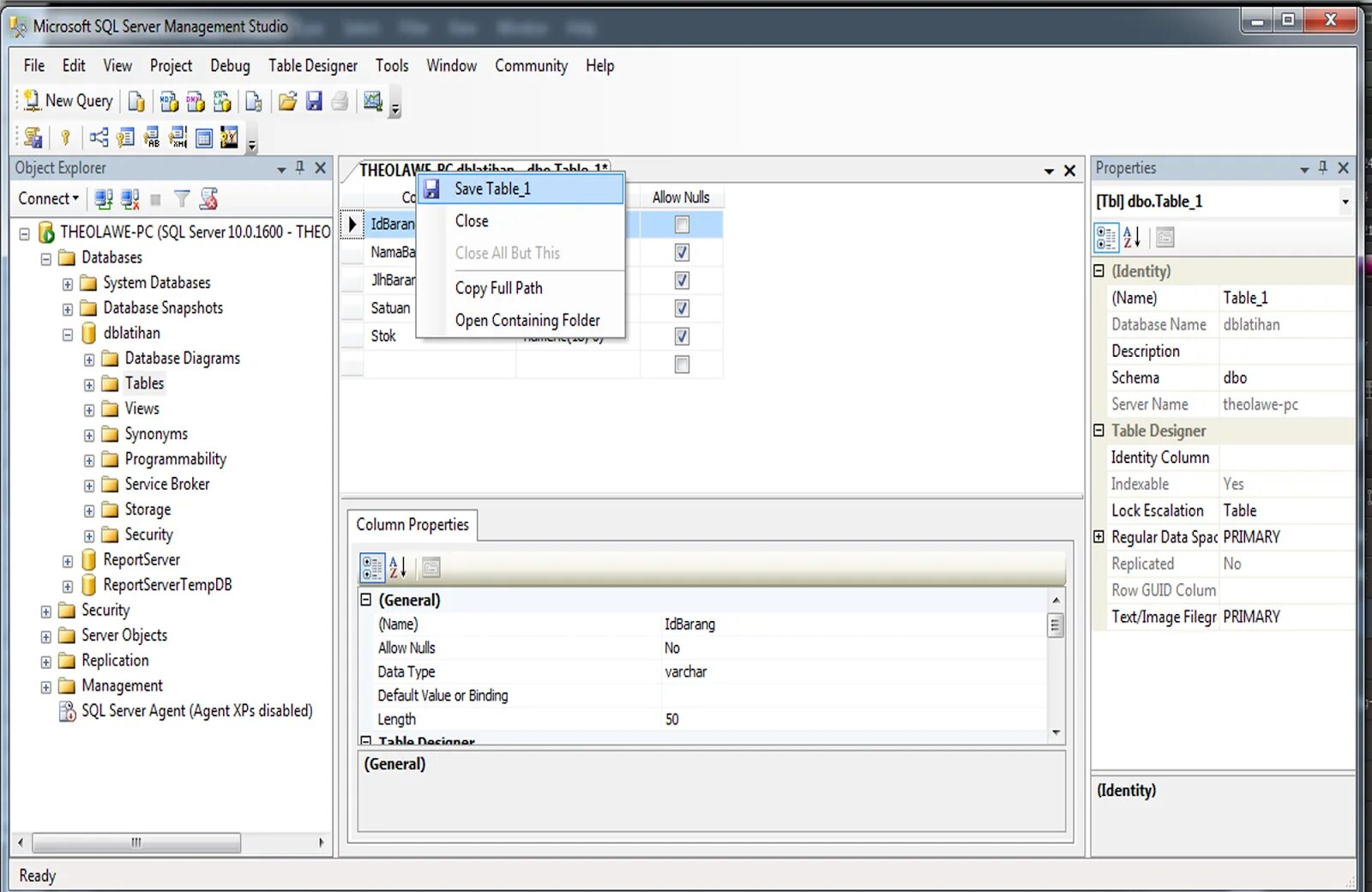Click the Object Explorer Filter funnel icon
Screen dimensions: 1372x892
coord(182,199)
